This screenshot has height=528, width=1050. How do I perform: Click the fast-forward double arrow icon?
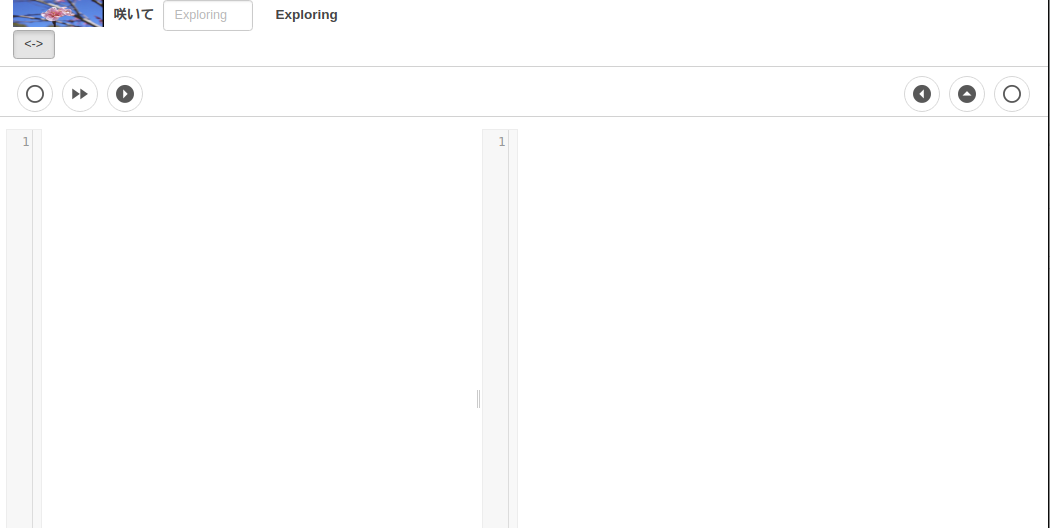pos(80,94)
